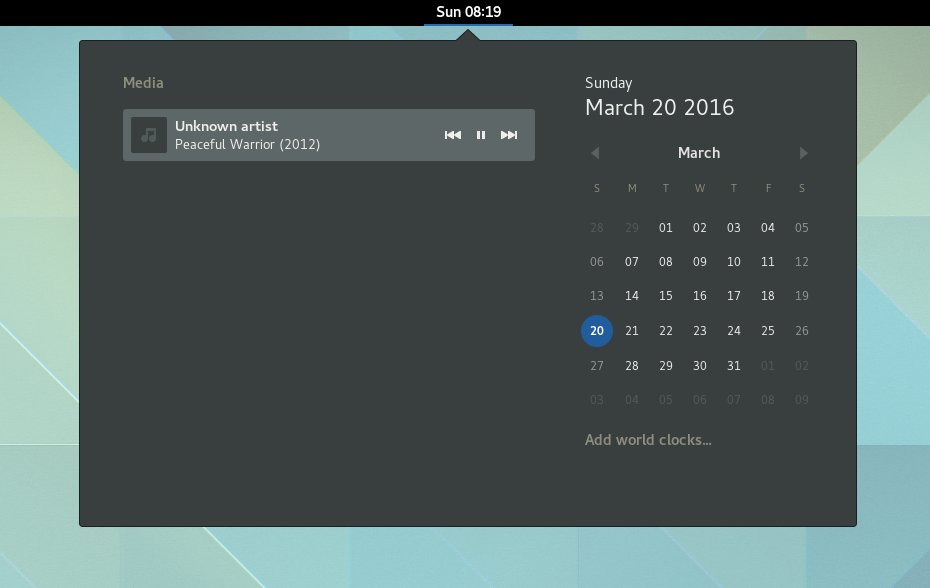Pause the Peaceful Warrior track
Image resolution: width=930 pixels, height=588 pixels.
(x=481, y=135)
